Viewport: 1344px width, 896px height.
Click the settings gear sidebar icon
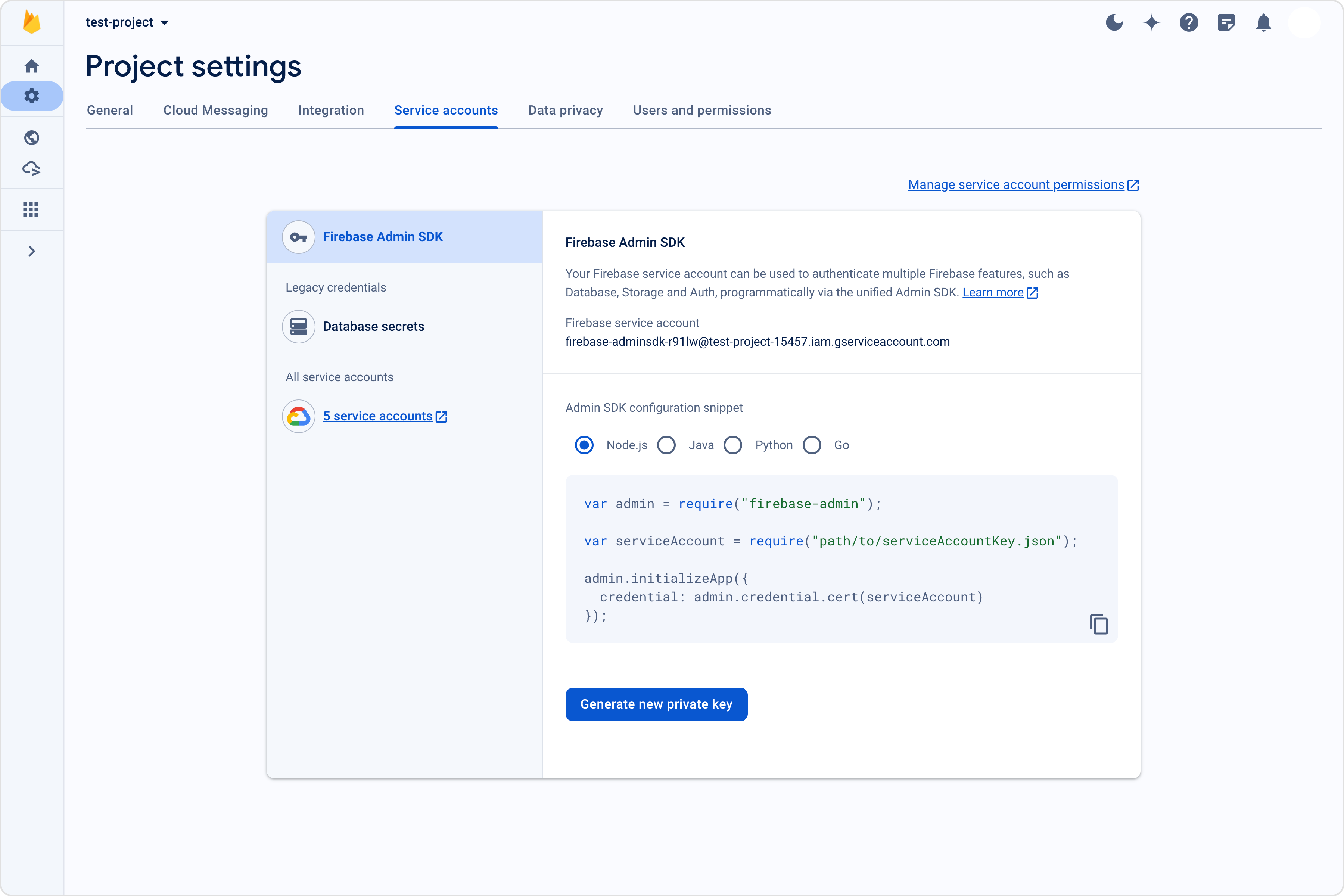tap(31, 96)
